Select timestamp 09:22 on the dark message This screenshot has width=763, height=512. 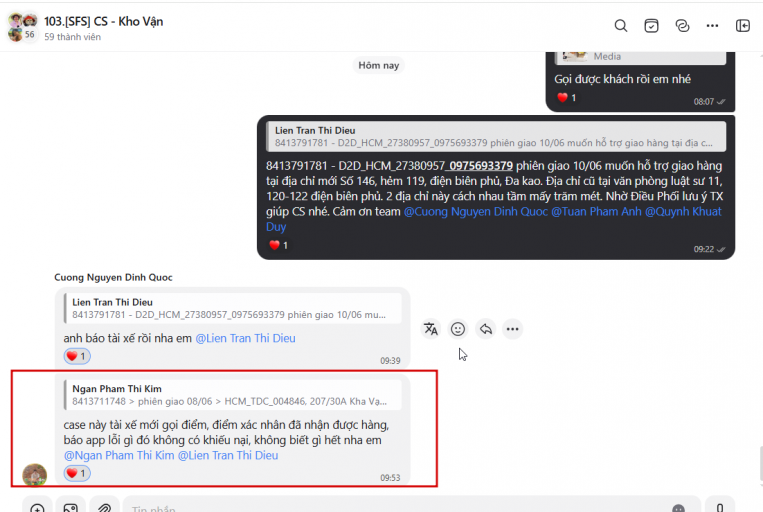704,249
